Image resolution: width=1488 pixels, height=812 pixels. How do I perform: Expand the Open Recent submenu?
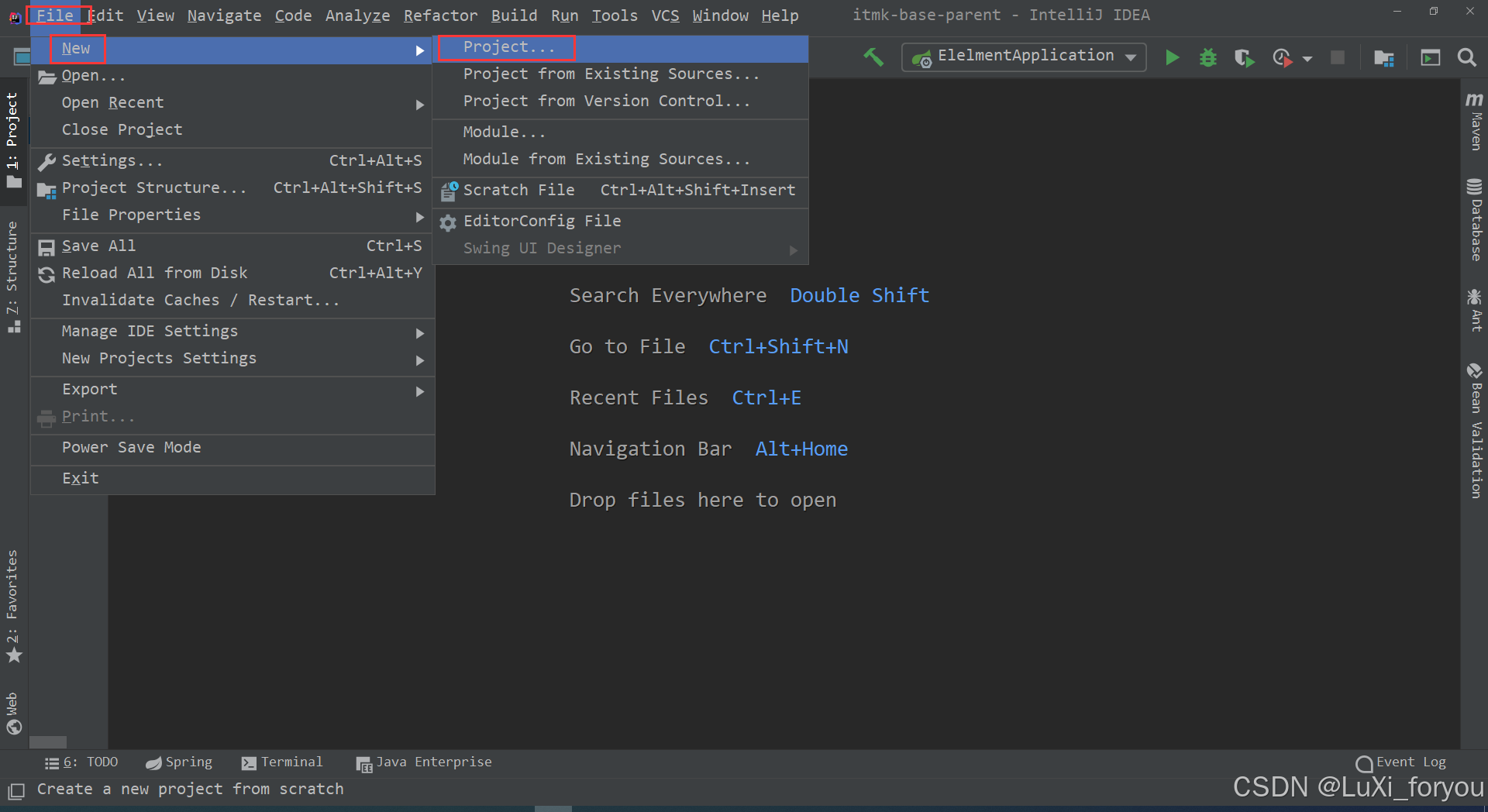232,103
